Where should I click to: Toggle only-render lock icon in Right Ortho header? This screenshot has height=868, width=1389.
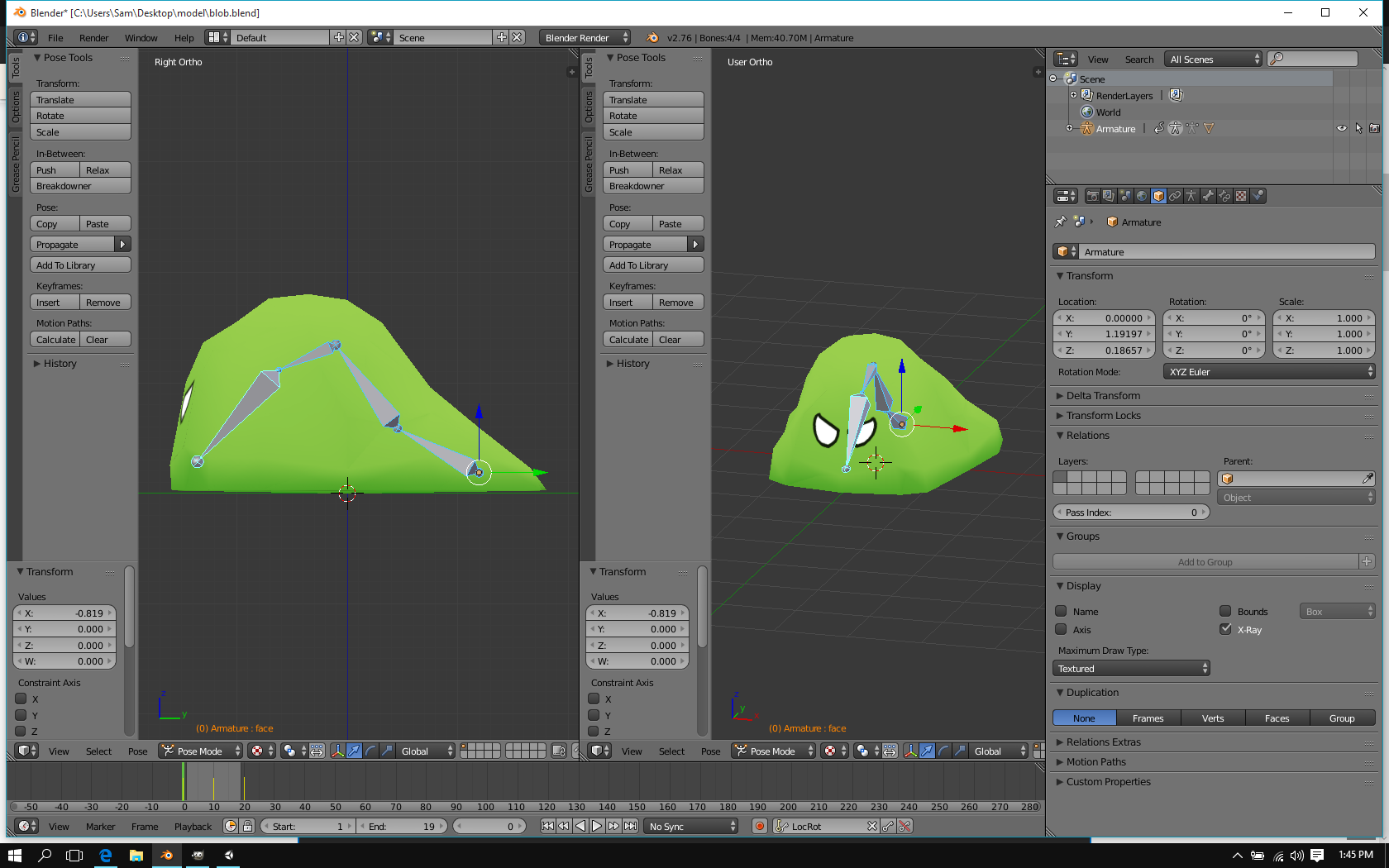[x=559, y=751]
